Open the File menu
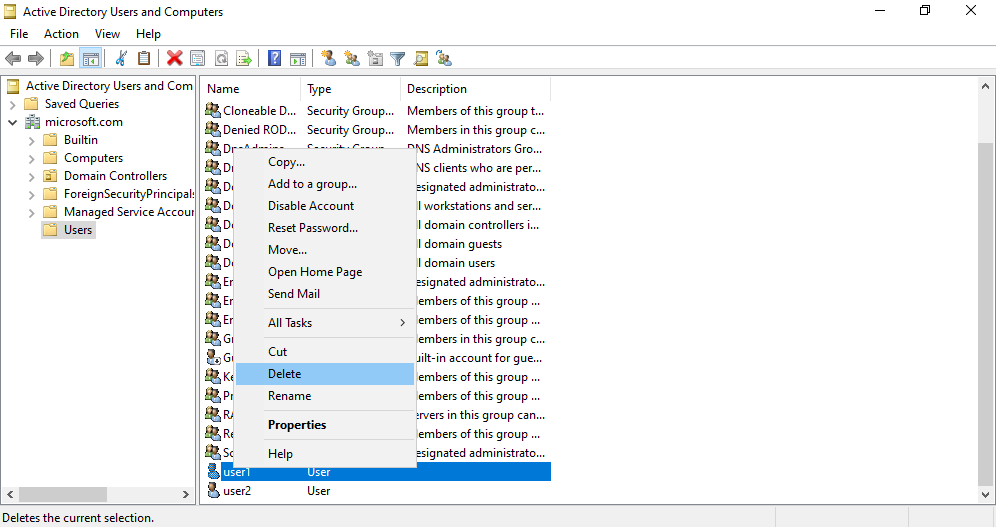996x527 pixels. tap(19, 34)
